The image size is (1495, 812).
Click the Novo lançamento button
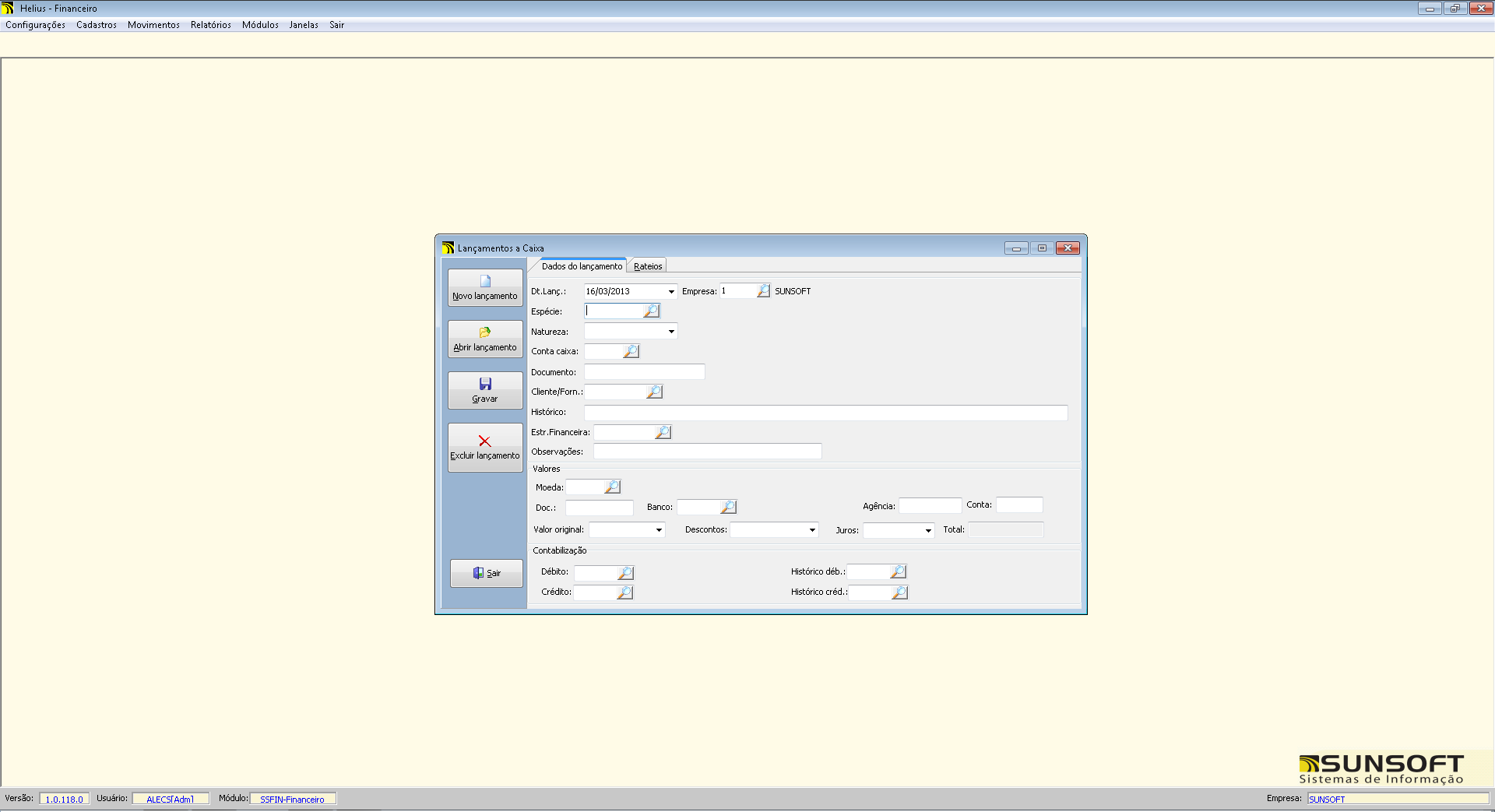click(485, 287)
